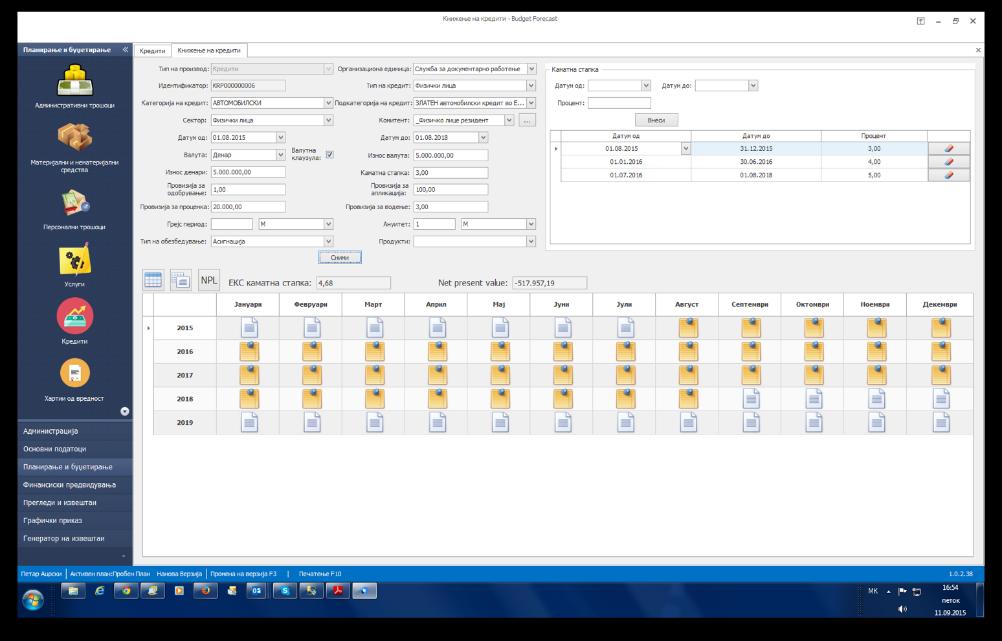Screen dimensions: 1002x641
Task: Select the Персонални трошоци sidebar icon
Action: (74, 203)
